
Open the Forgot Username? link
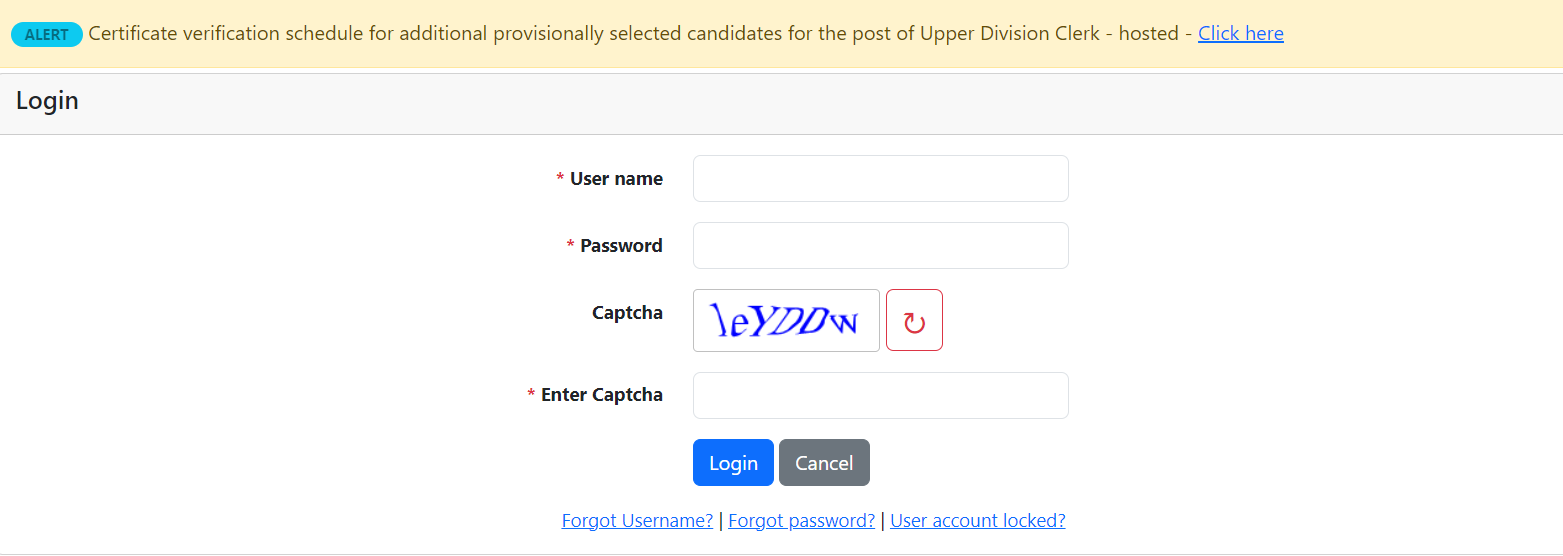(637, 520)
